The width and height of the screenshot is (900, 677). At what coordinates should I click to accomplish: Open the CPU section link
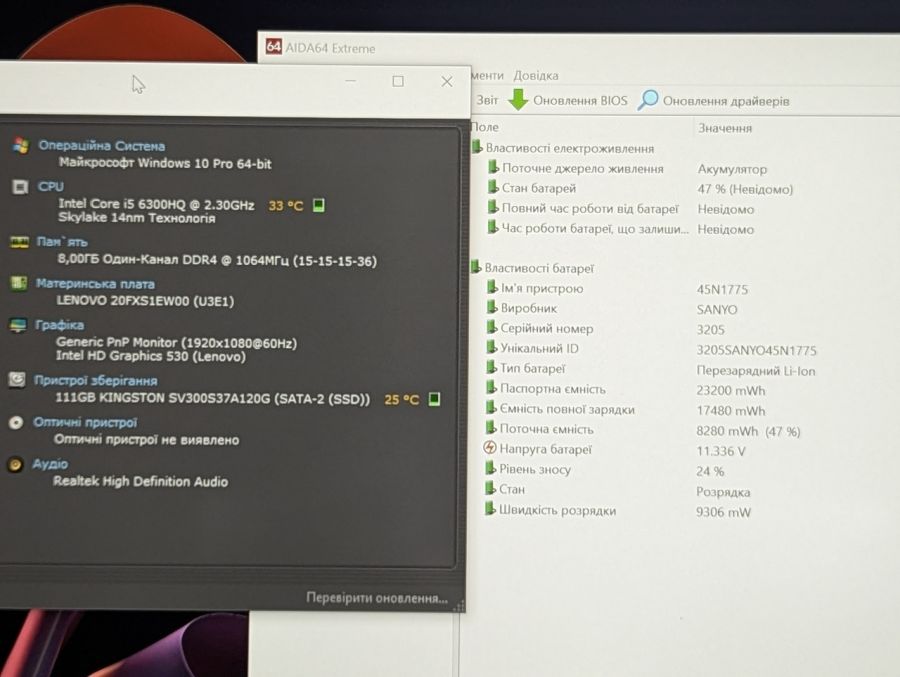point(51,187)
